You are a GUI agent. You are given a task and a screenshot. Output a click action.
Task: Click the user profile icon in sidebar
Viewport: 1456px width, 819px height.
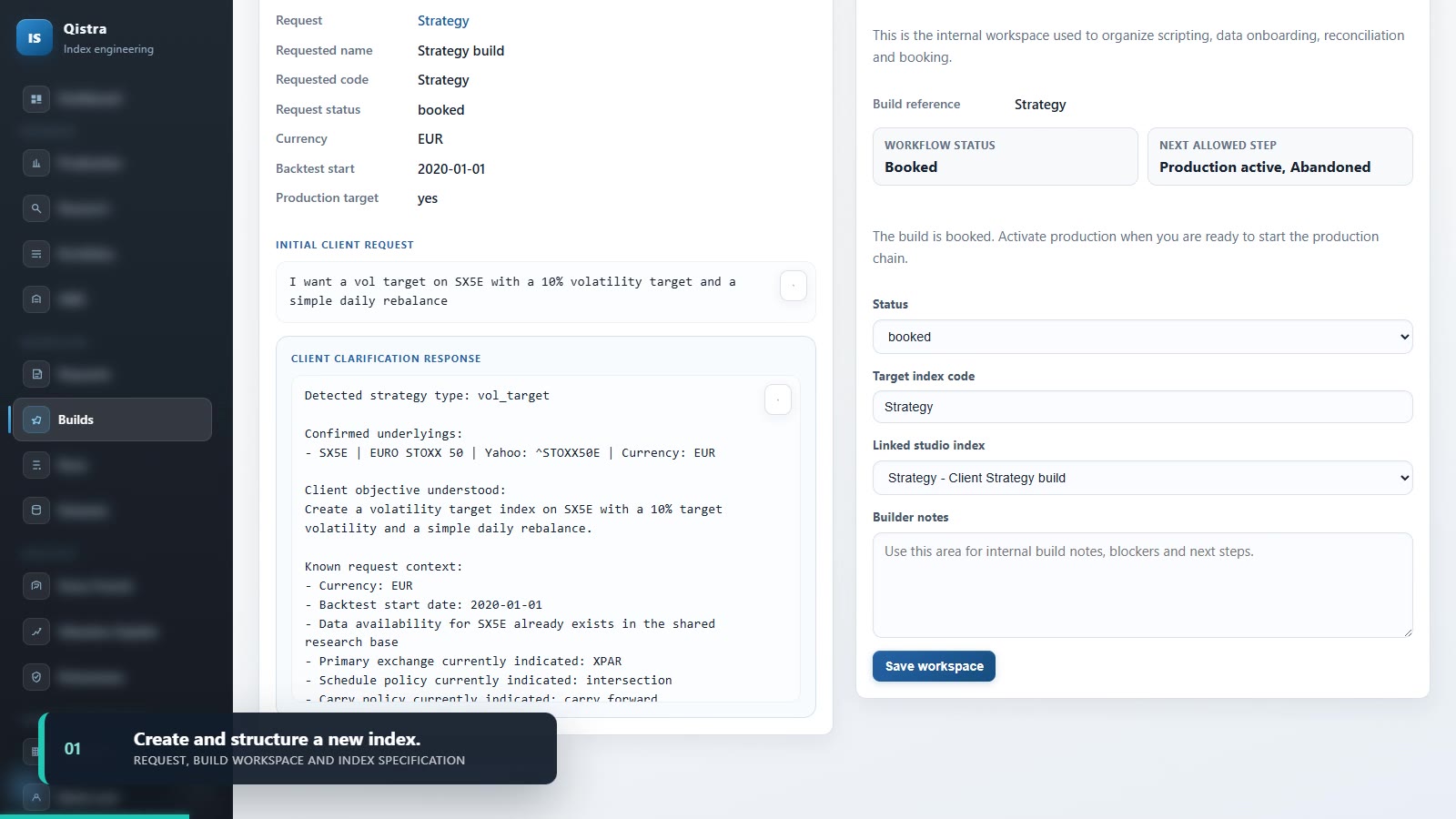tap(36, 797)
